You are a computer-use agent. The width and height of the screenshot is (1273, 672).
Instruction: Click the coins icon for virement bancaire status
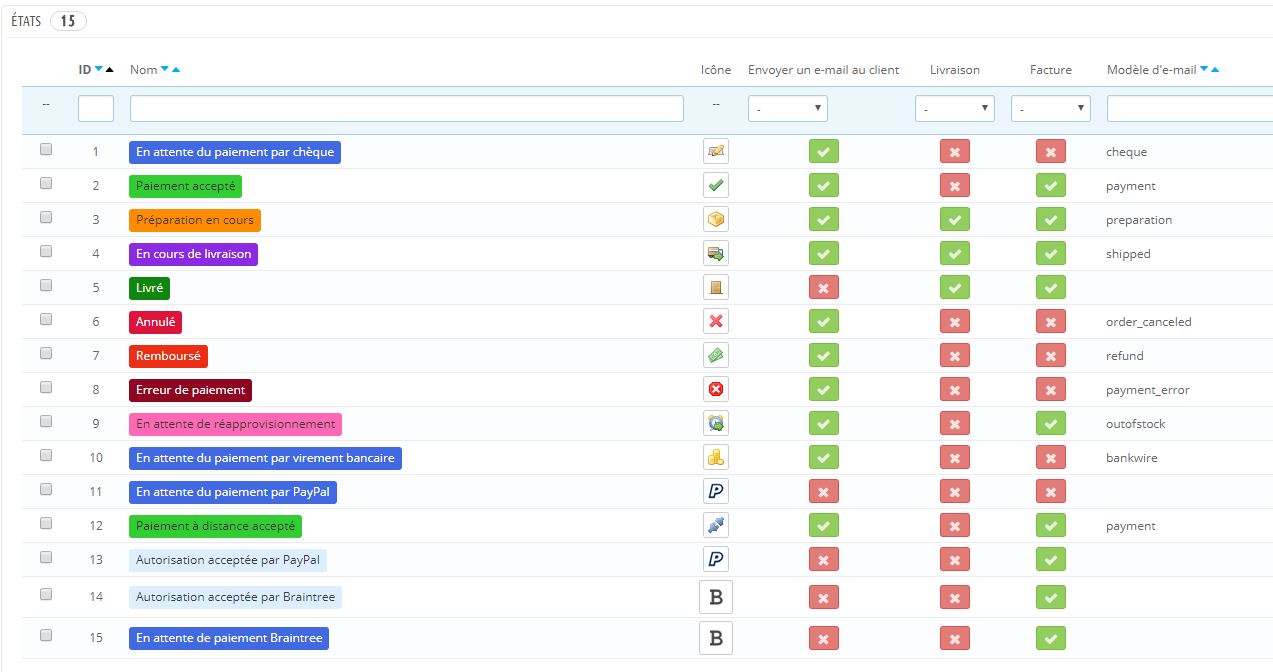pyautogui.click(x=716, y=458)
